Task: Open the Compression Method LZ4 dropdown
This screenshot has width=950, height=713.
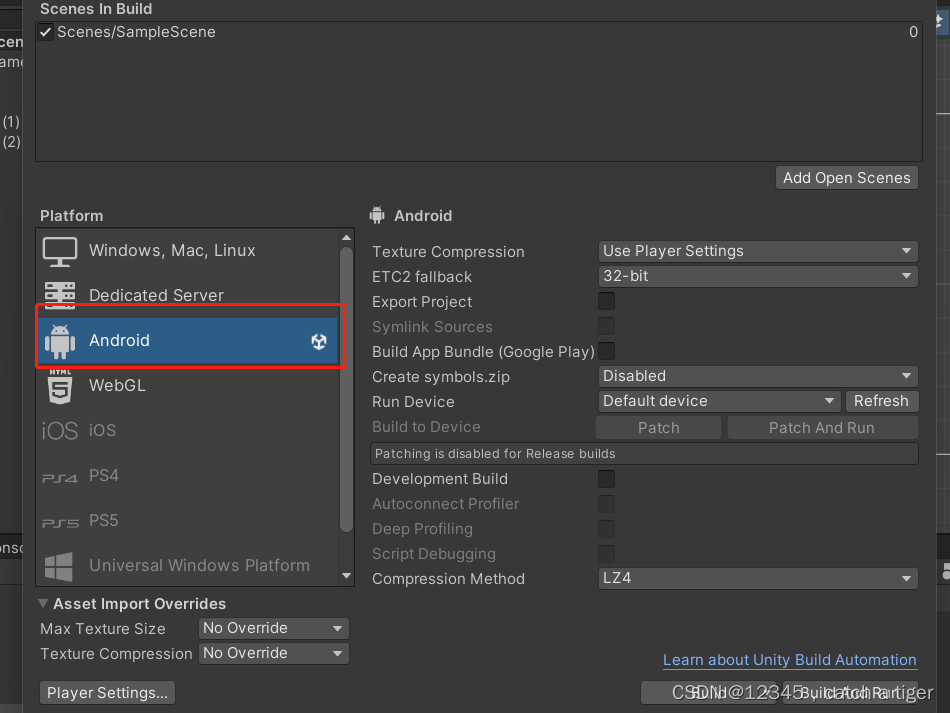Action: [x=758, y=578]
